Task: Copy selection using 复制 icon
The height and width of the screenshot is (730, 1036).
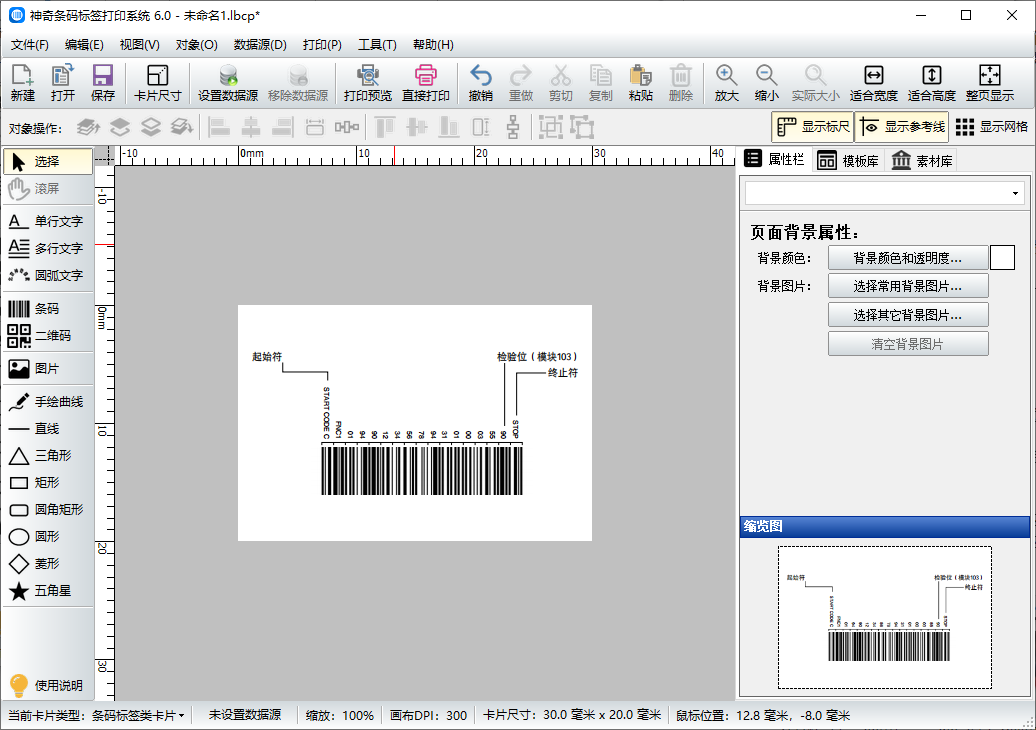Action: [x=601, y=83]
